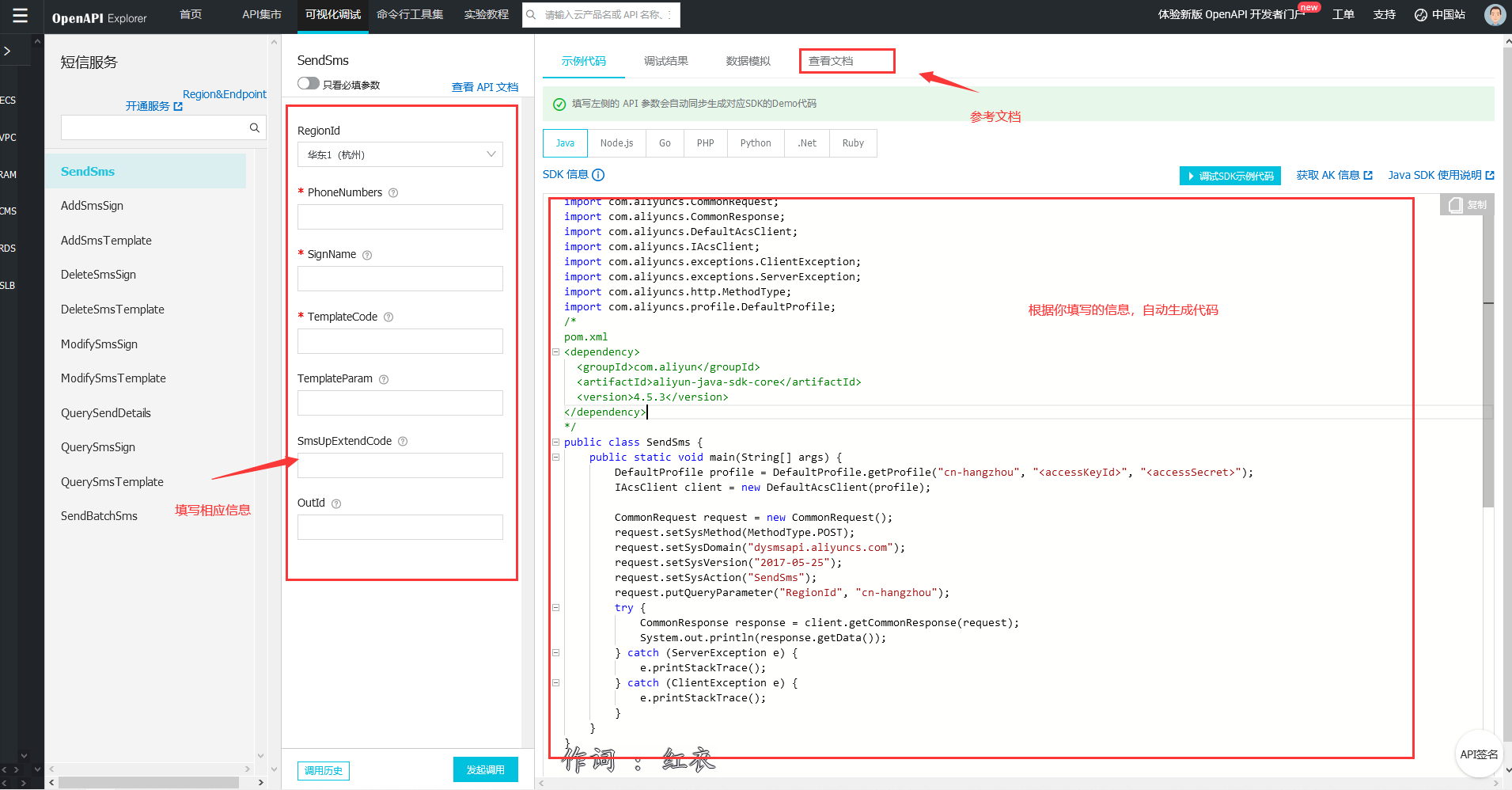Screen dimensions: 1512x790
Task: Select the .Net language tab
Action: [x=807, y=143]
